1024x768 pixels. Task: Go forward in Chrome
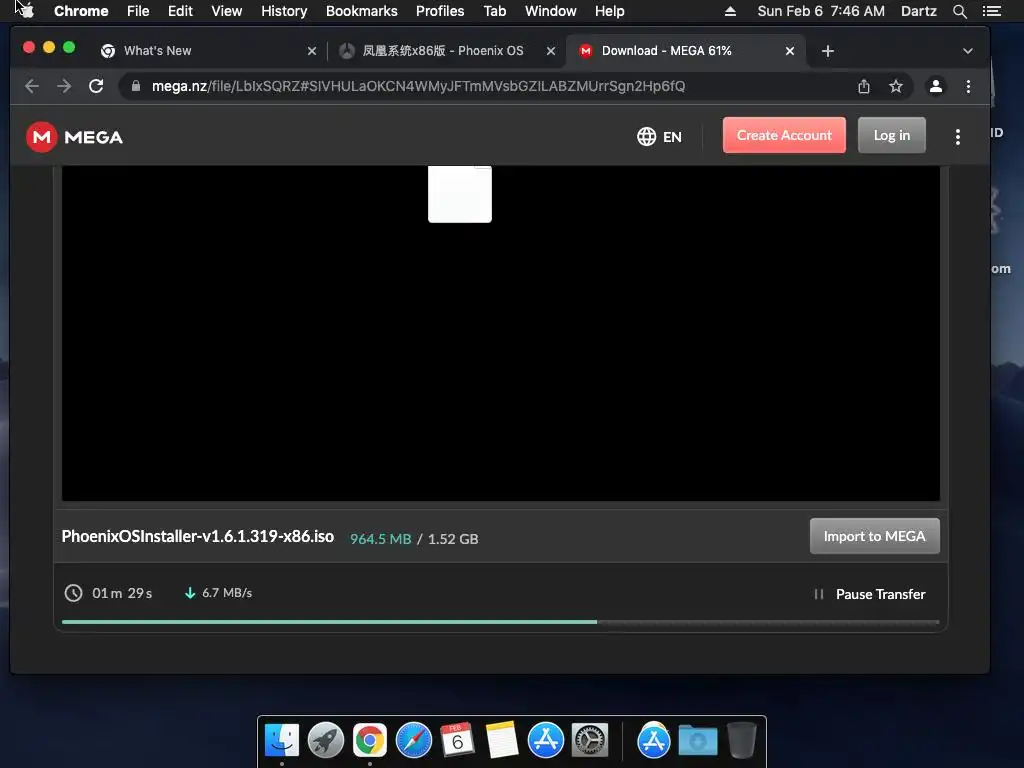point(64,86)
